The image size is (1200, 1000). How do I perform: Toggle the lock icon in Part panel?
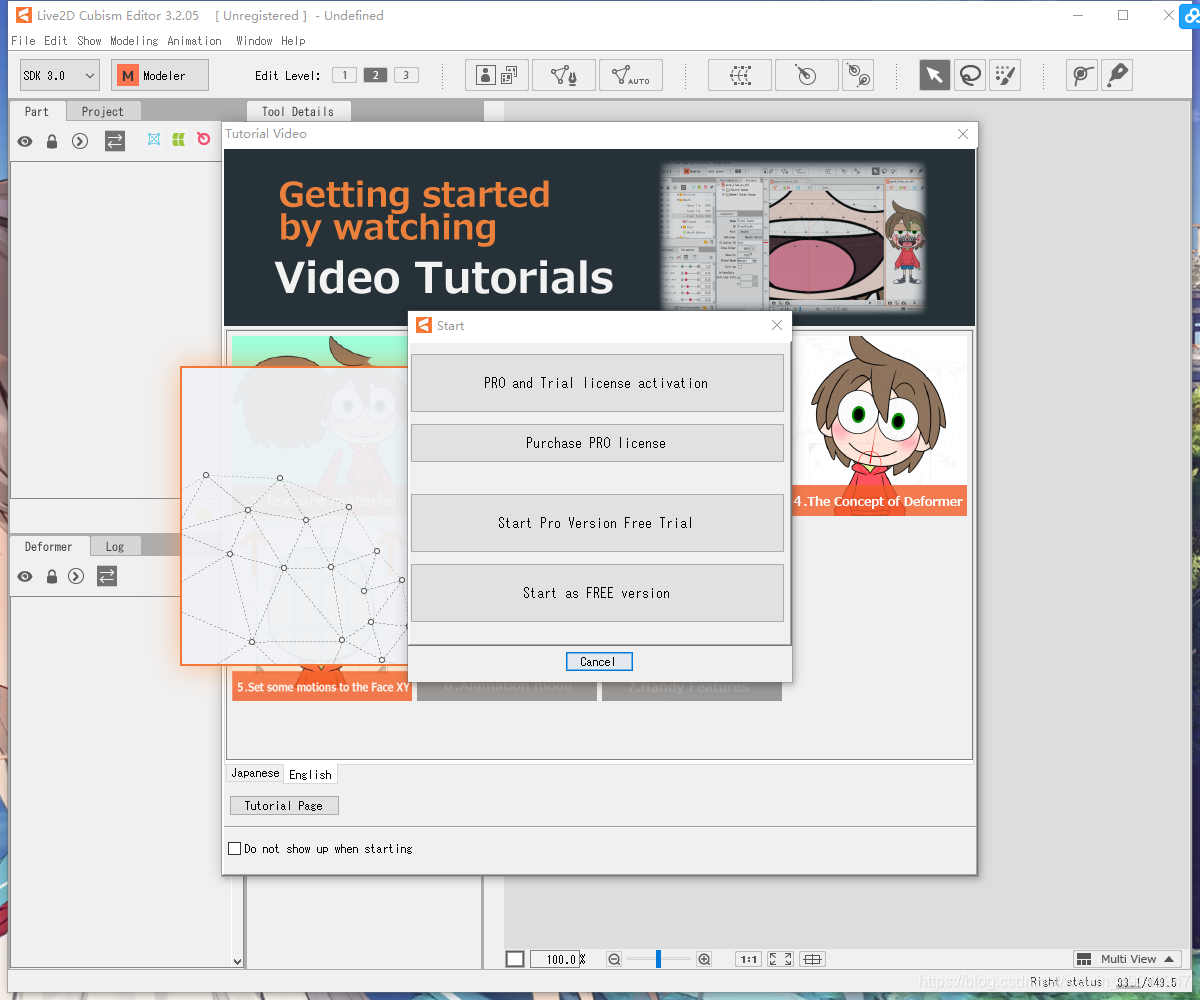[x=52, y=141]
